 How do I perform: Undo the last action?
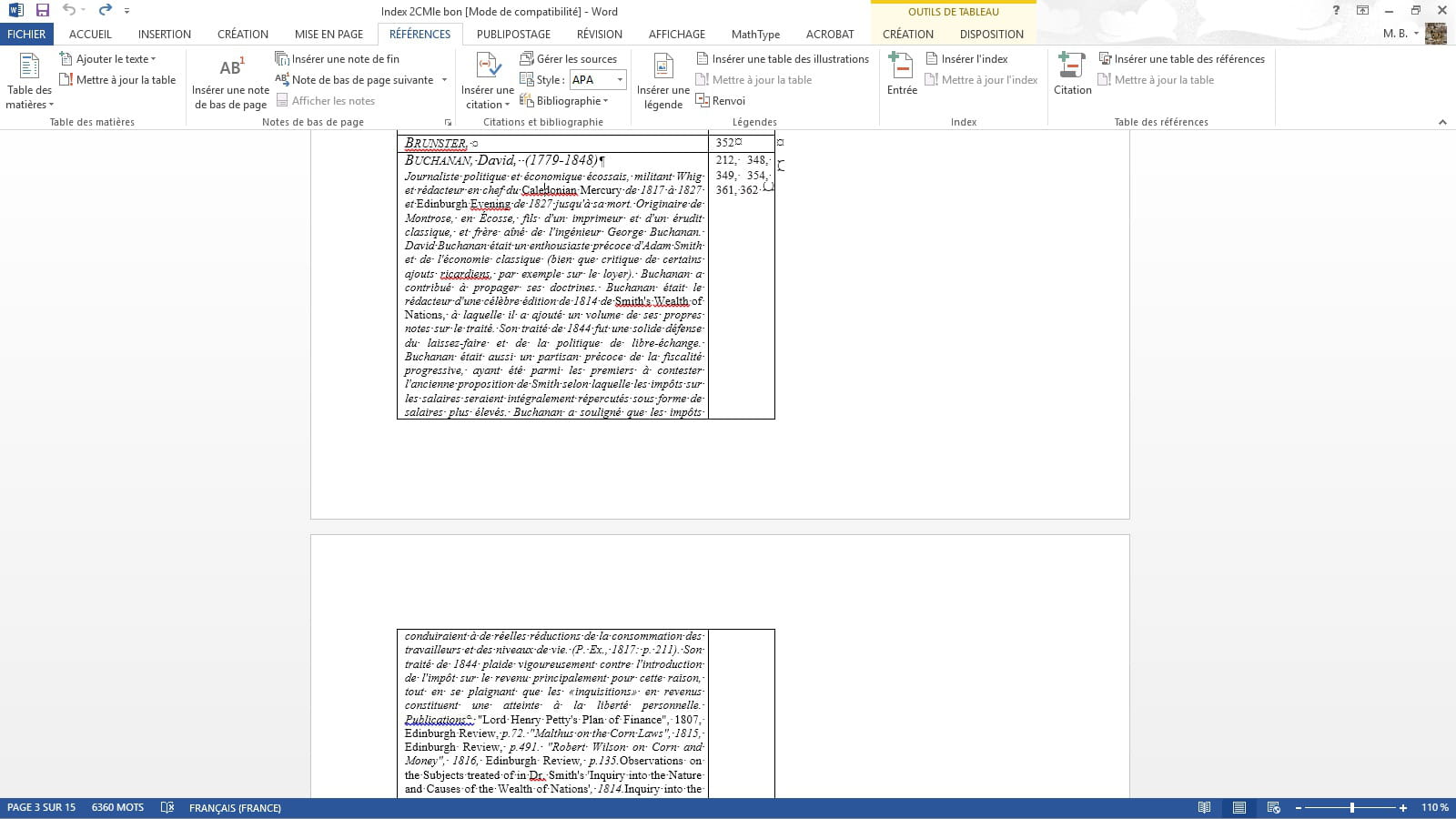click(x=69, y=10)
